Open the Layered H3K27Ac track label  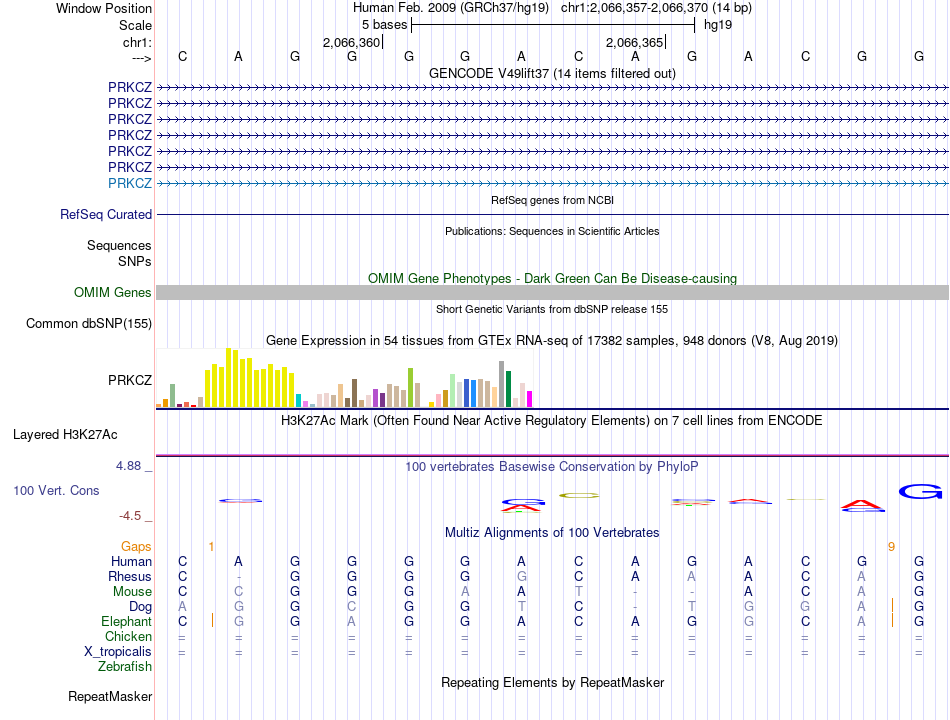(65, 435)
